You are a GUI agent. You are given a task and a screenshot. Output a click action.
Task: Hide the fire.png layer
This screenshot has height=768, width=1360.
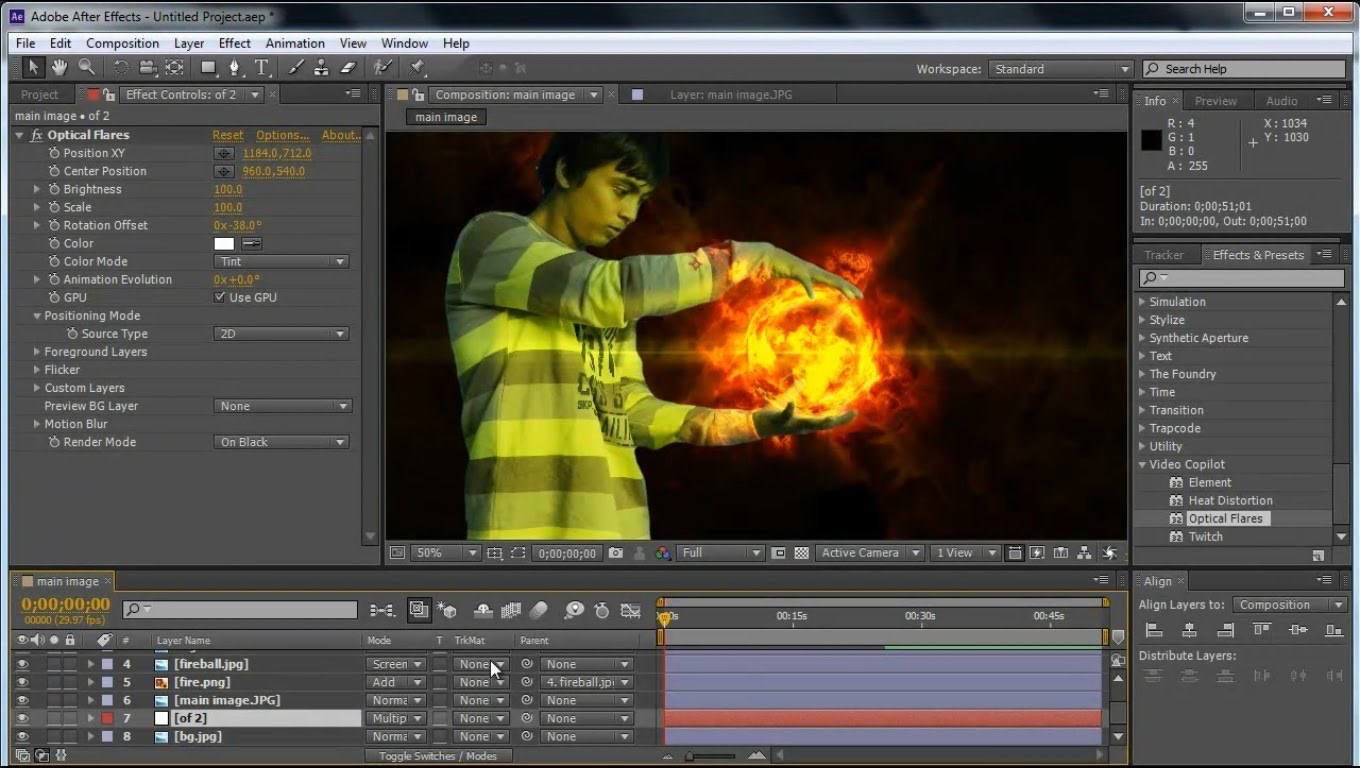click(x=22, y=681)
